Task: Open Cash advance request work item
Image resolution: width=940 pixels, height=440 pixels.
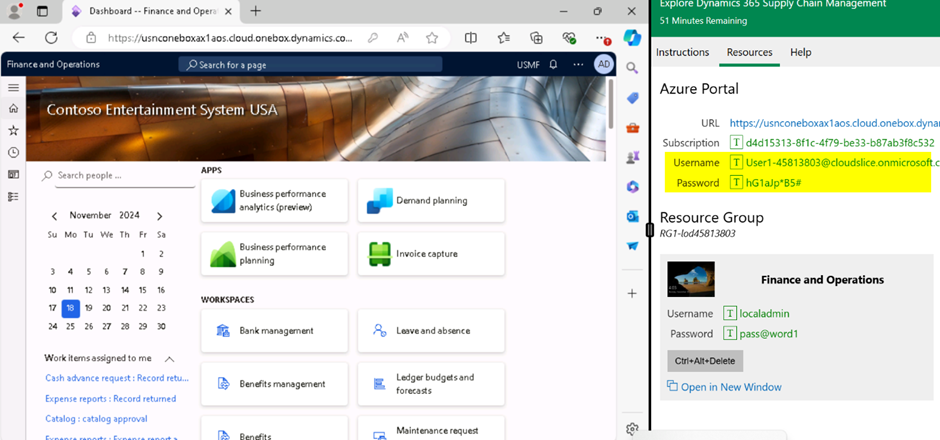Action: tap(118, 378)
